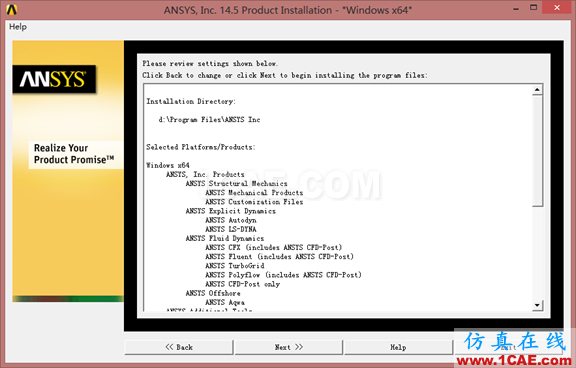Click the 'Windows x64' list entry
576x368 pixels.
tap(168, 165)
